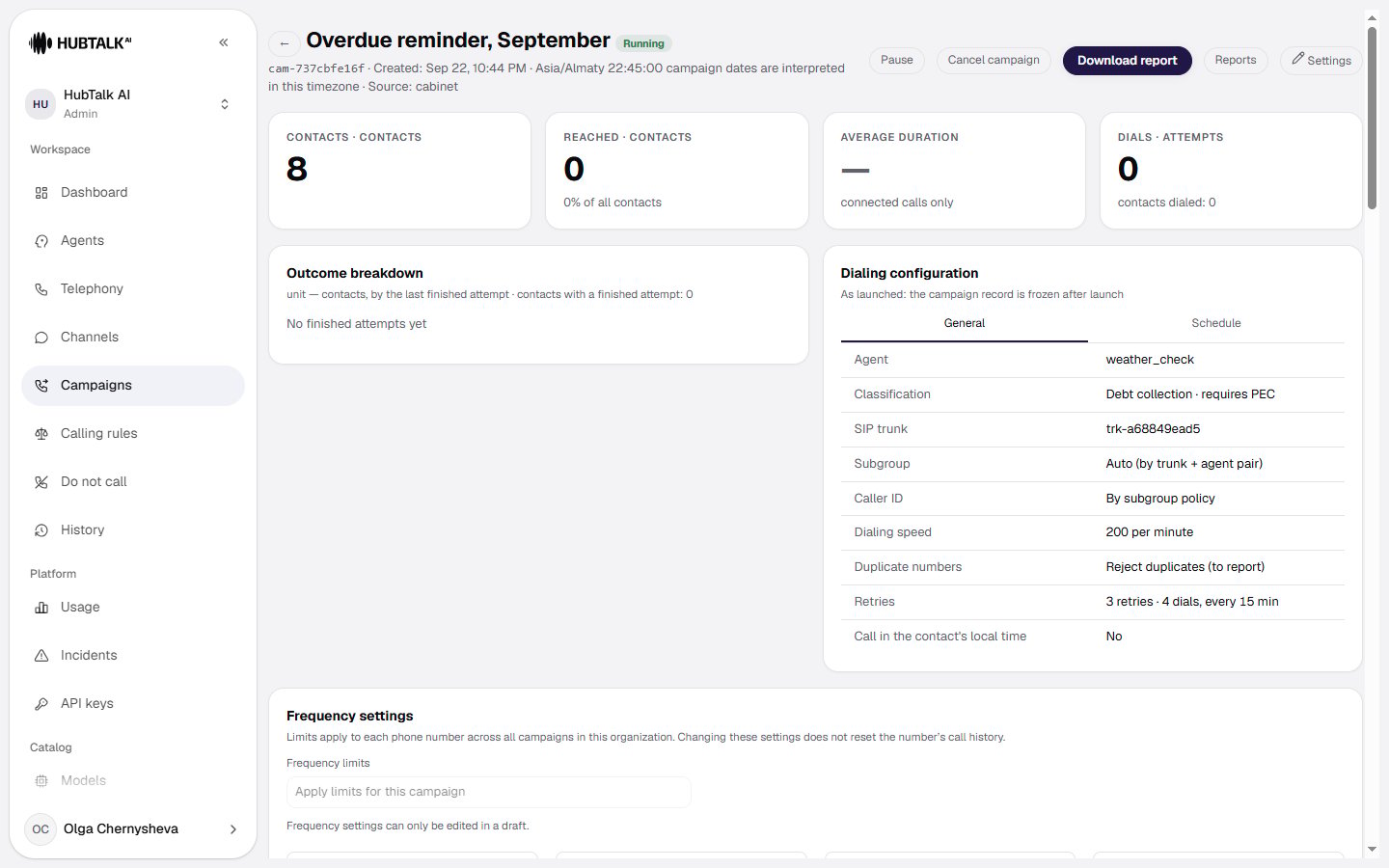This screenshot has width=1389, height=868.
Task: Click 'Reject duplicates (to report)' value
Action: tap(1185, 567)
